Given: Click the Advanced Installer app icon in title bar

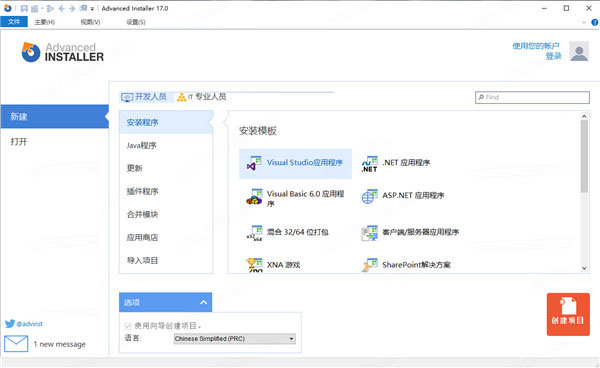Looking at the screenshot, I should [x=8, y=8].
